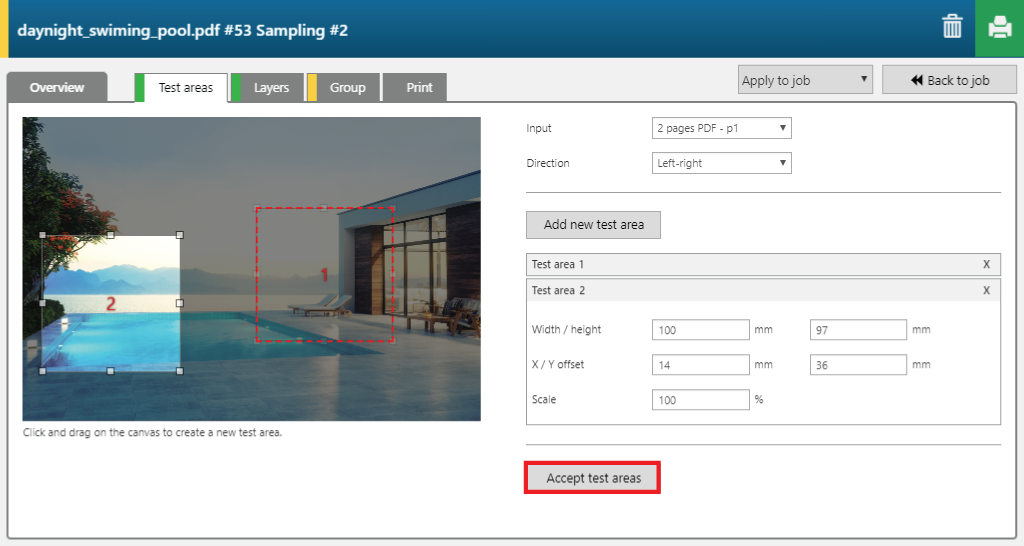Viewport: 1024px width, 546px height.
Task: Click the job title daynight_swiming_pool.pdf #53 Sampling #2
Action: [x=182, y=30]
